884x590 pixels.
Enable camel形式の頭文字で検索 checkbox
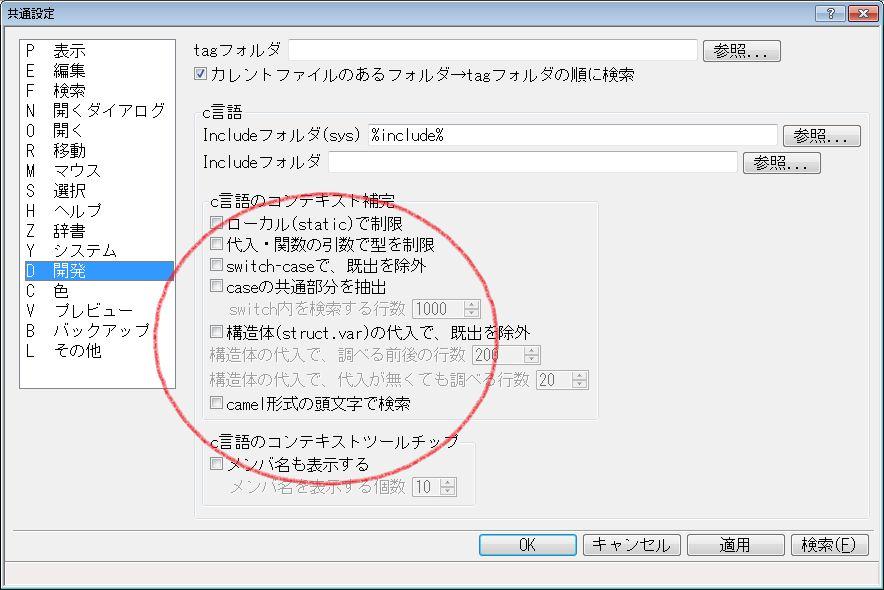pos(217,404)
